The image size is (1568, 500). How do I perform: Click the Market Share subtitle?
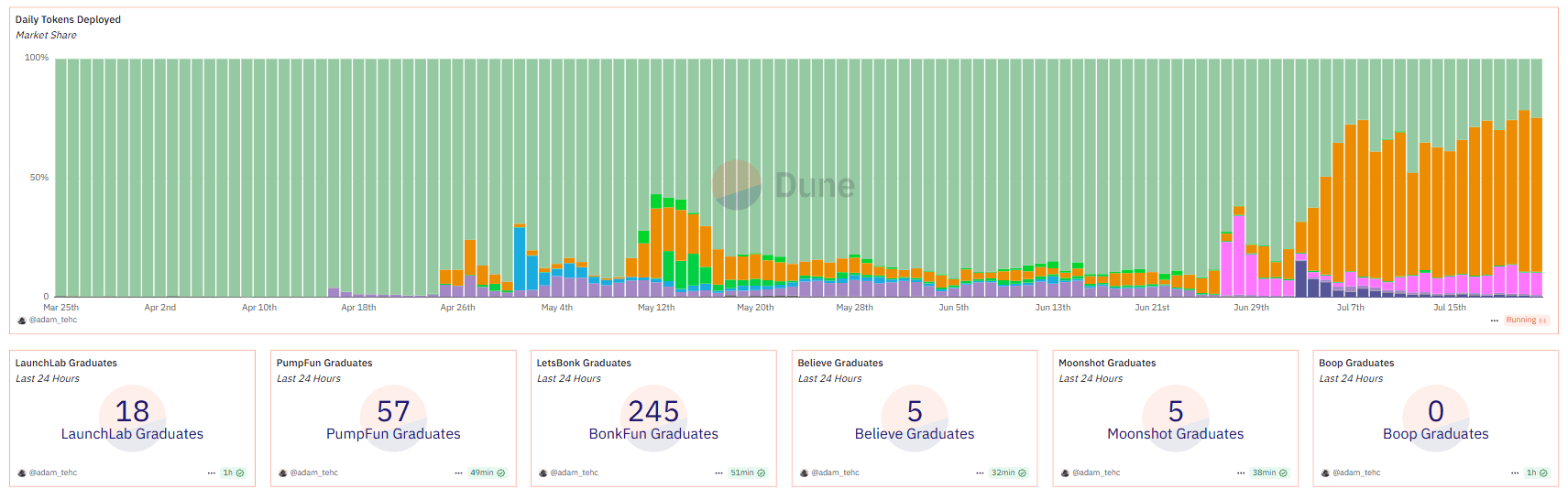coord(46,35)
